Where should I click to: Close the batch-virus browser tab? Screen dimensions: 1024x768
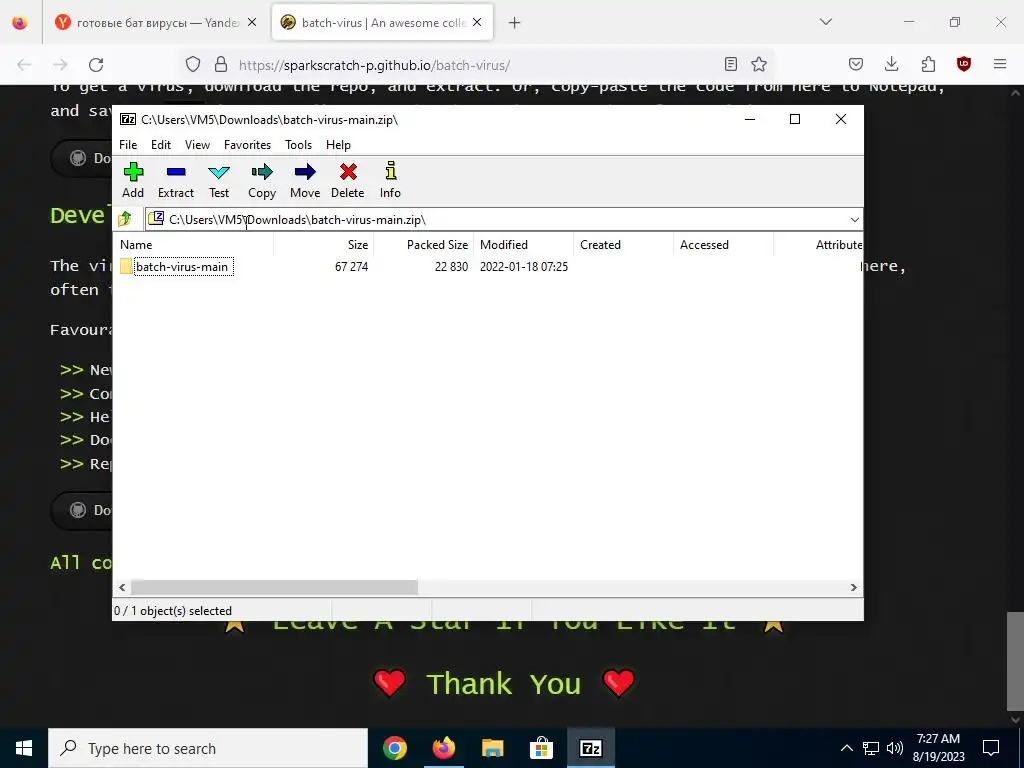pos(477,23)
